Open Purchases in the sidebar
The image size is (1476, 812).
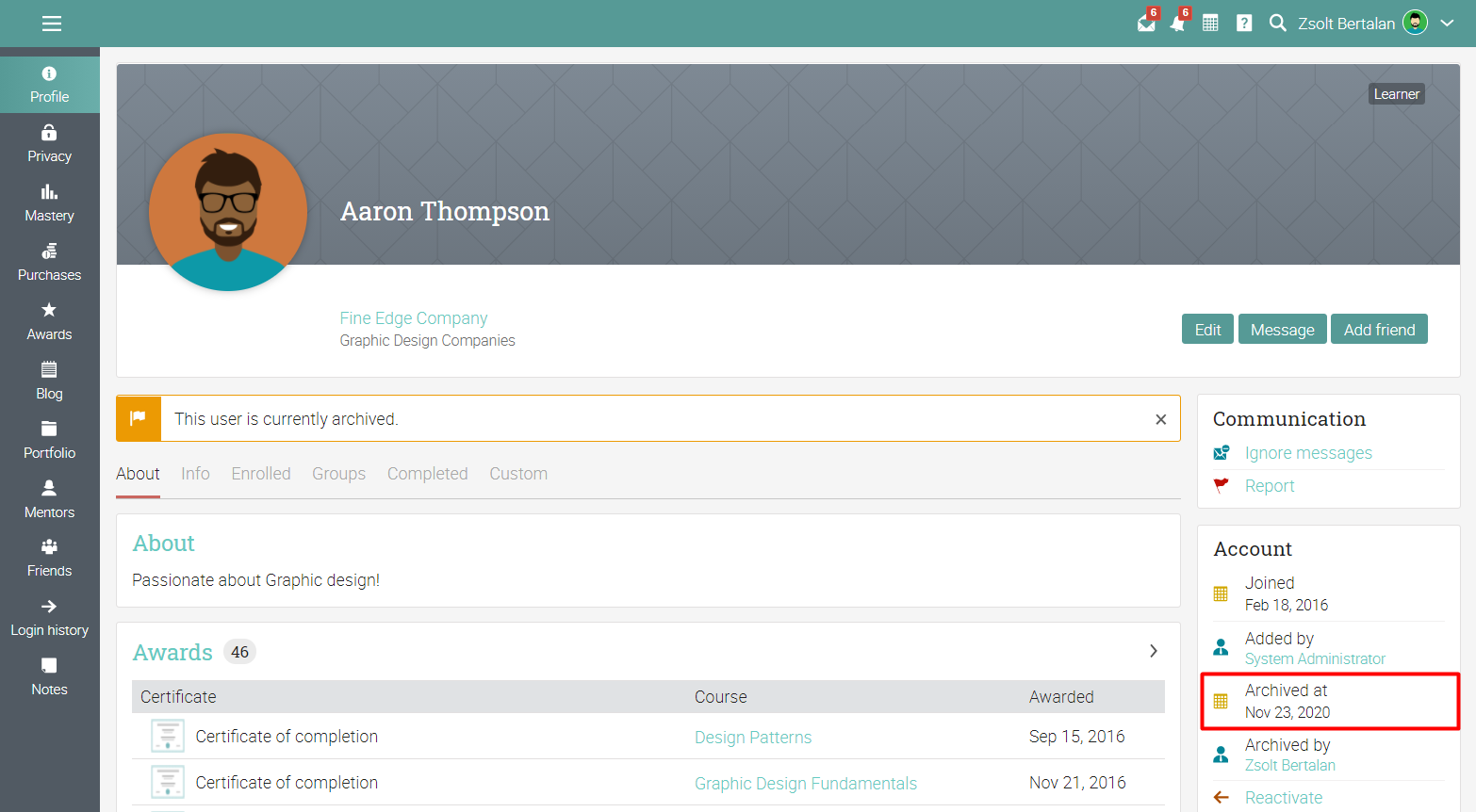pyautogui.click(x=50, y=263)
